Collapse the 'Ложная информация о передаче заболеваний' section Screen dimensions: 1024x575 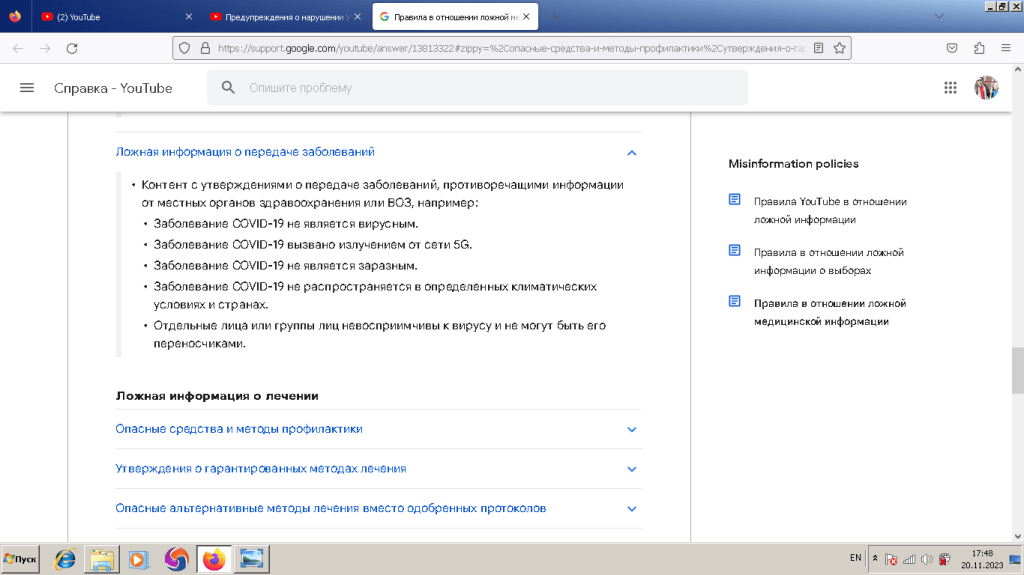(631, 153)
